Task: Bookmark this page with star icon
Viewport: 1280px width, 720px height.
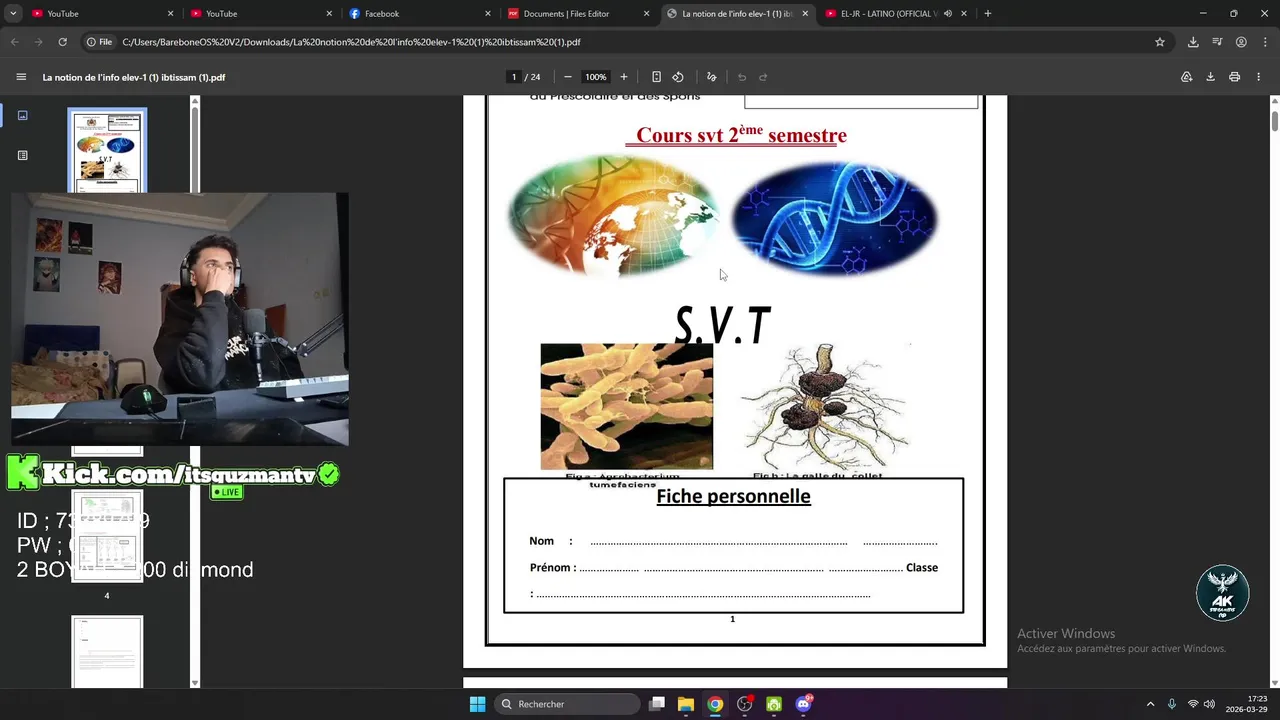Action: tap(1160, 42)
